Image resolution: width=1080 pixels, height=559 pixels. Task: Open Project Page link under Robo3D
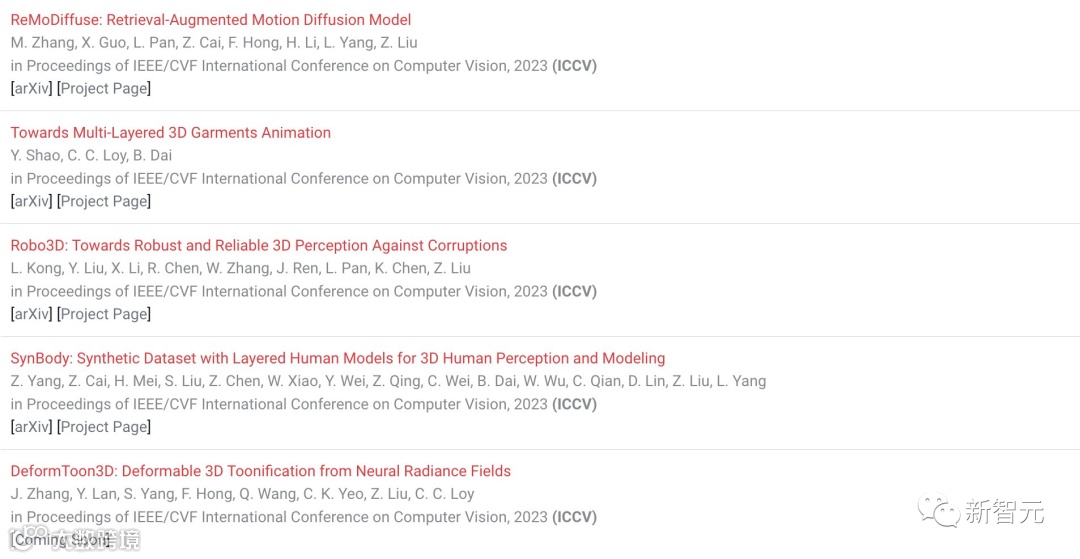[104, 314]
